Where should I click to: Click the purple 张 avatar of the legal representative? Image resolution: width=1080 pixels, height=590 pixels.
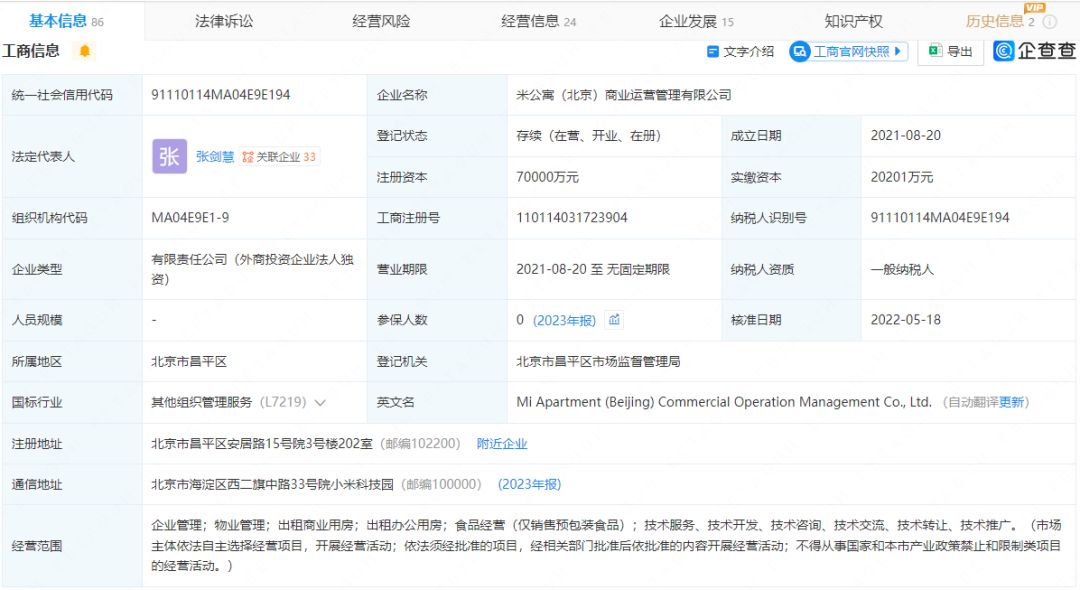click(169, 156)
